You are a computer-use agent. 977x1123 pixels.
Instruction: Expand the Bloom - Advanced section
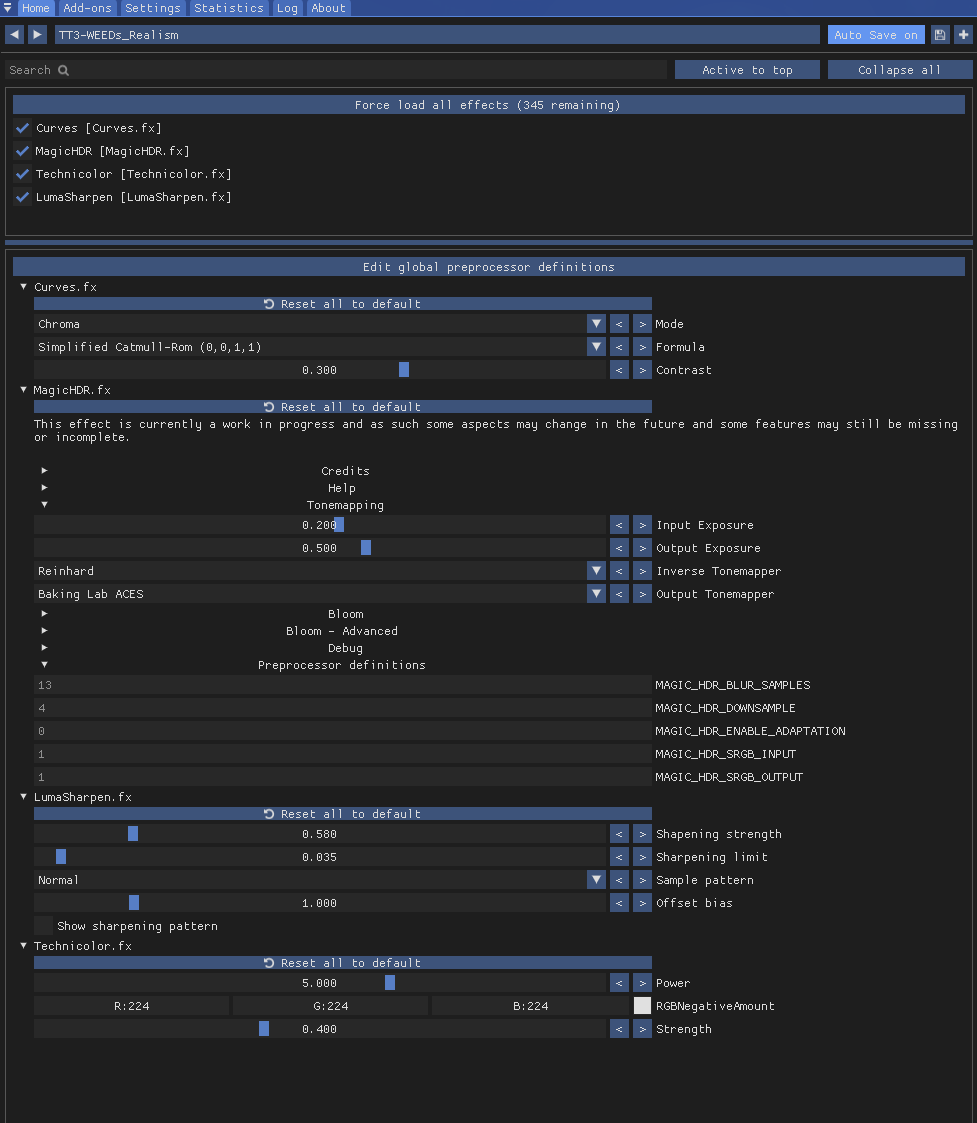[44, 631]
